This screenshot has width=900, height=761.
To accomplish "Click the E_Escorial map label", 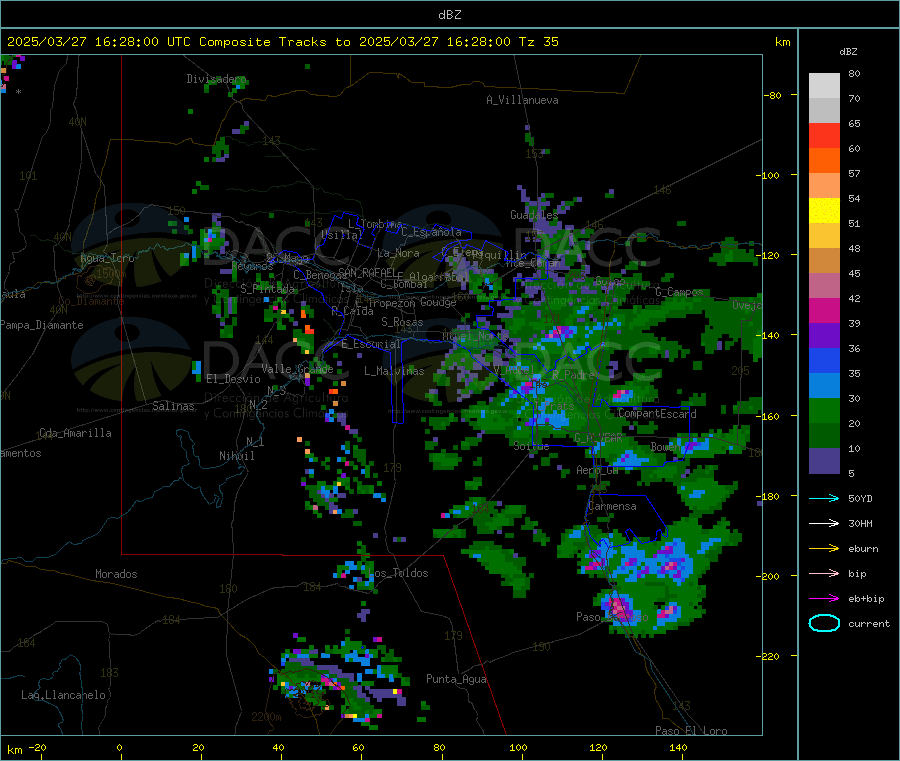I will click(370, 344).
